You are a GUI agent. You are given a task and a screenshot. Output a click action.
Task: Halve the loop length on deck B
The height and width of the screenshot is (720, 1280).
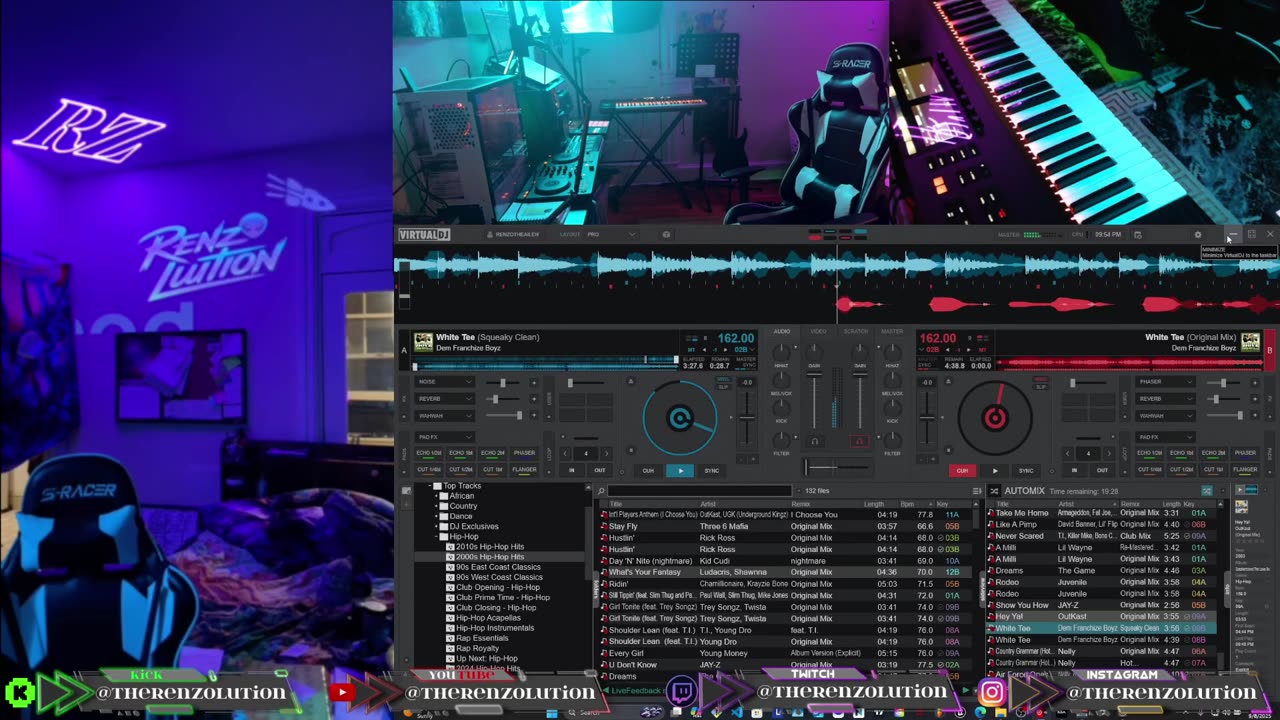point(1068,453)
